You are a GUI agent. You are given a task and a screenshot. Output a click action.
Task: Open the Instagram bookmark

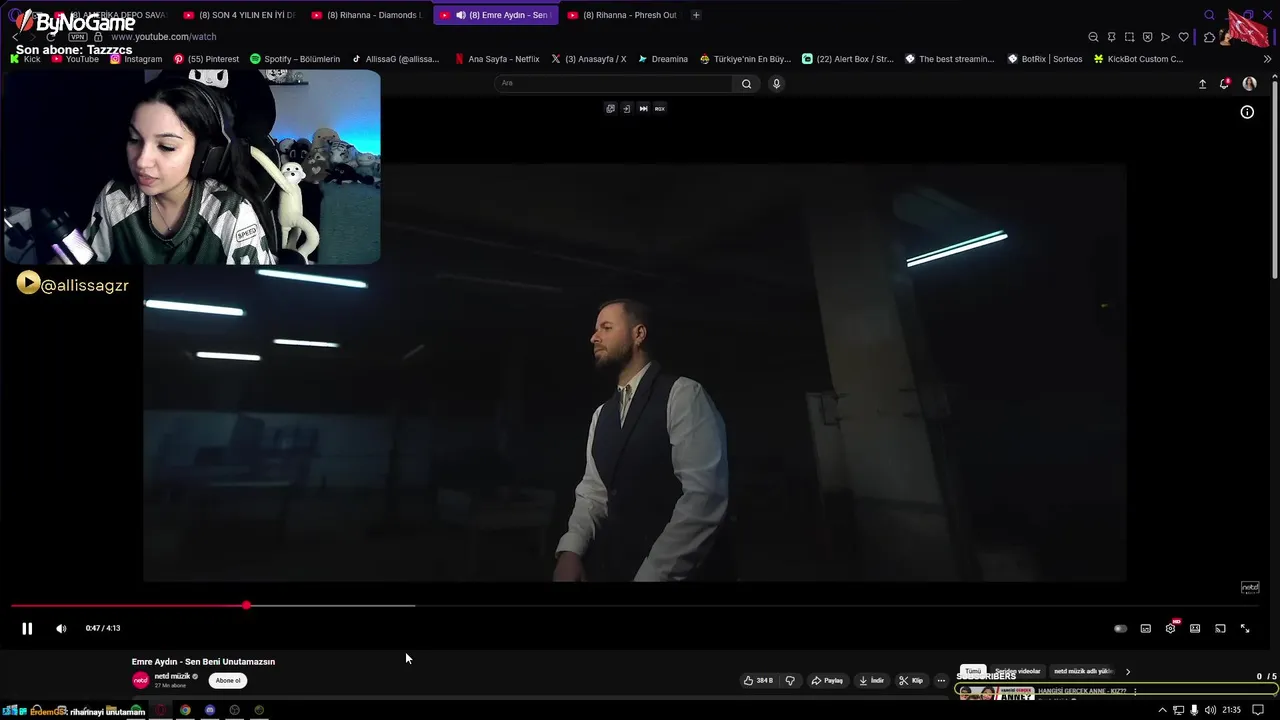click(x=136, y=59)
